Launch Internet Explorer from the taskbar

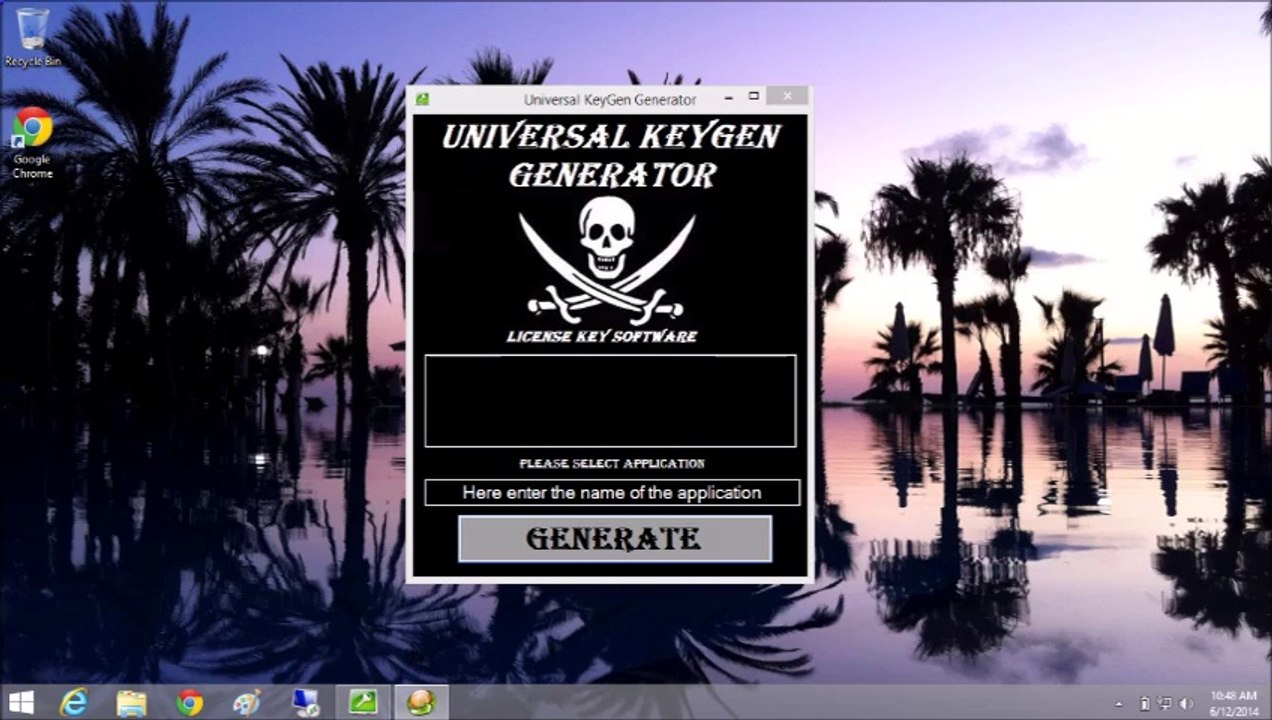coord(74,702)
